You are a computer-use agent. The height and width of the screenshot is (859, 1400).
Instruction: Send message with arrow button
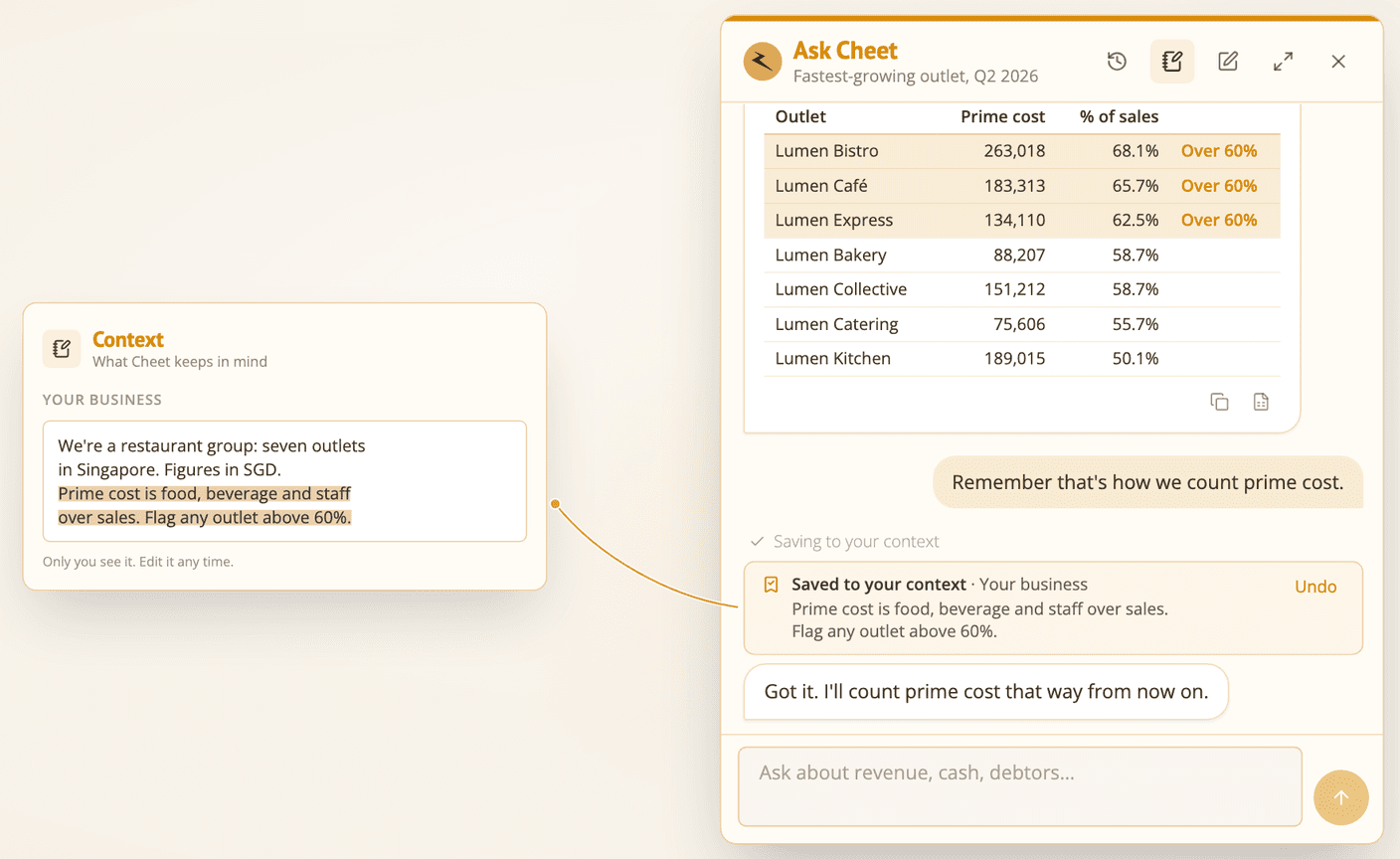pyautogui.click(x=1340, y=797)
